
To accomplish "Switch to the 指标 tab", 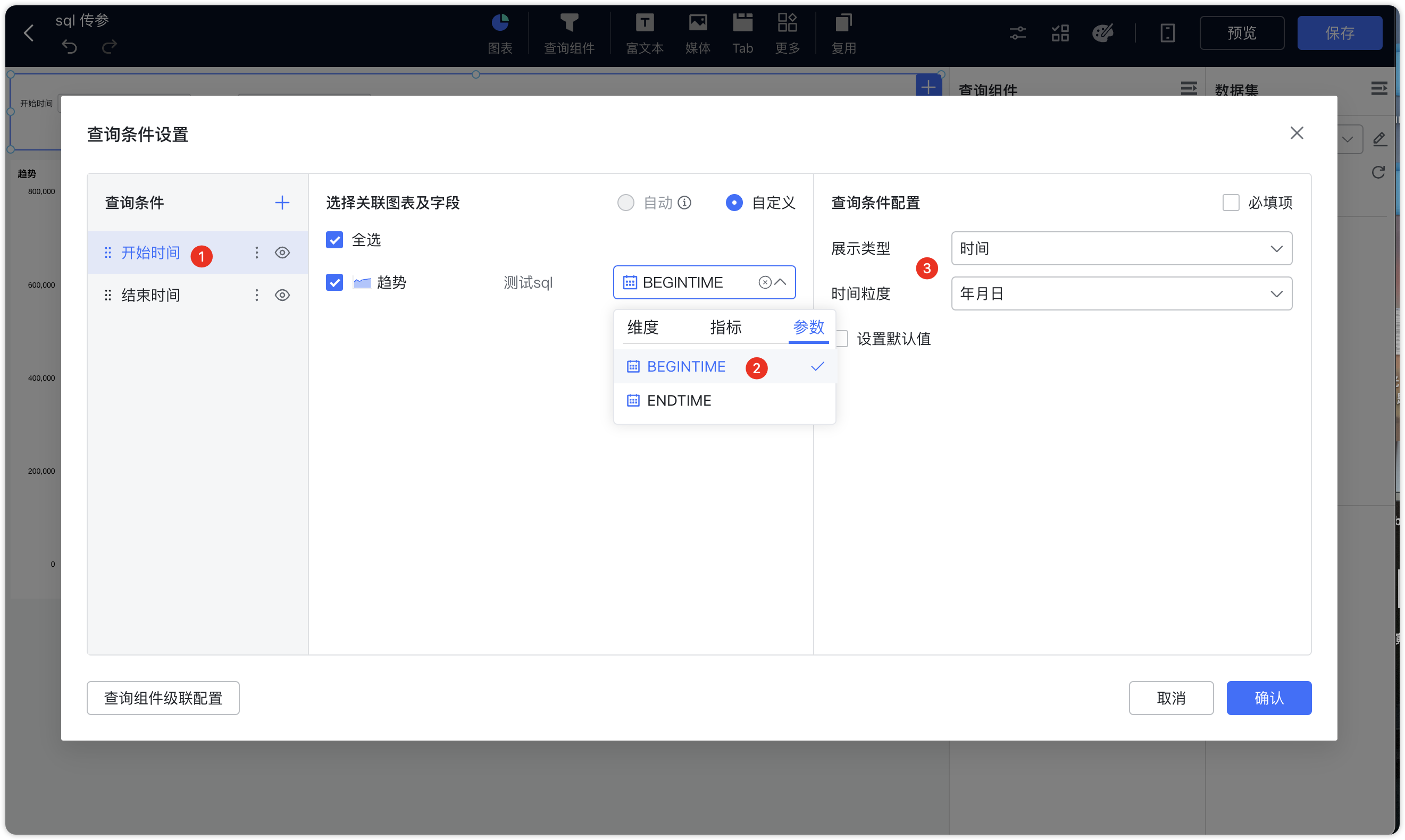I will tap(725, 327).
